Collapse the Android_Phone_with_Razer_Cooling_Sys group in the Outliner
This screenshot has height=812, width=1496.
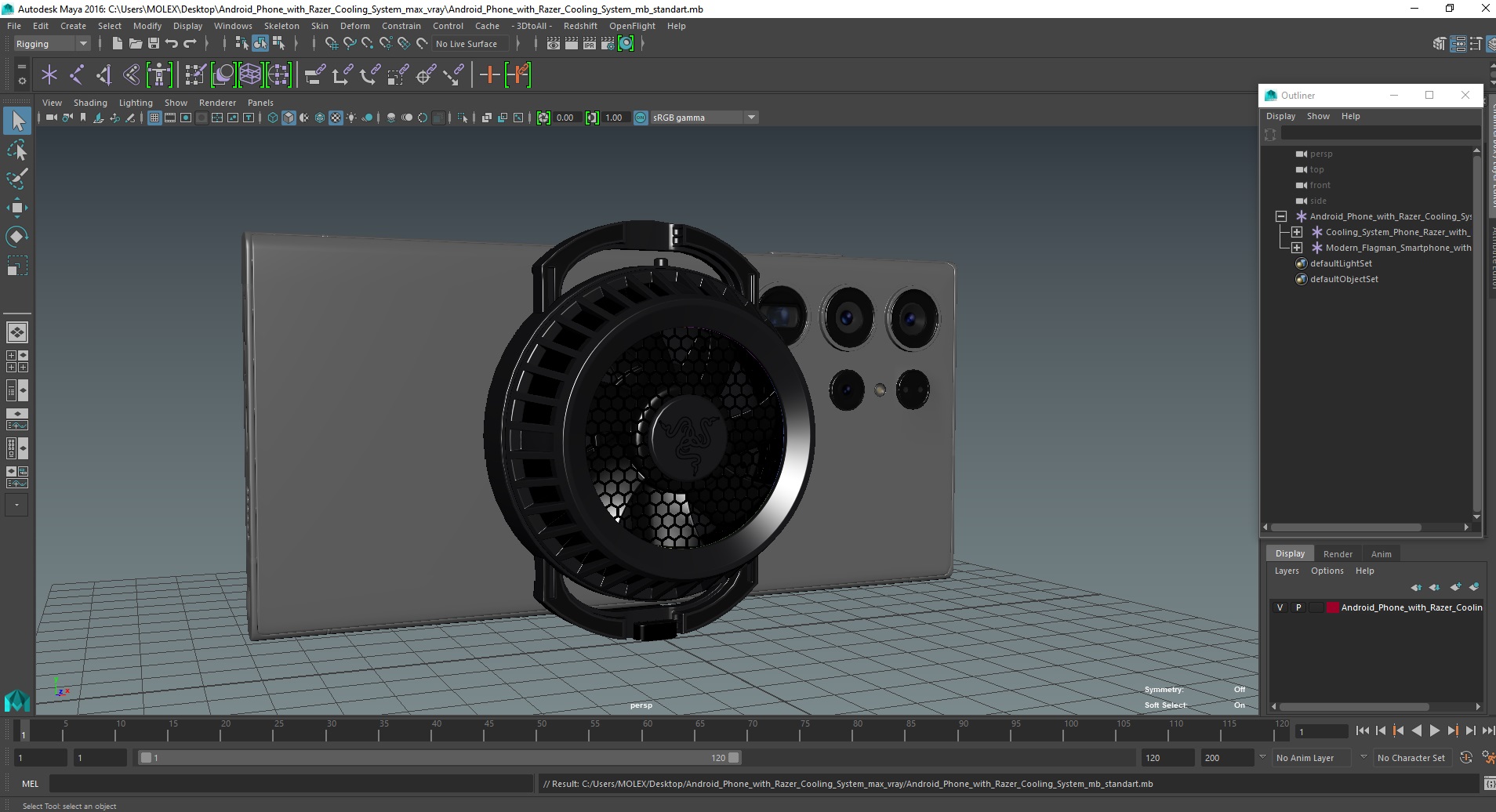click(x=1281, y=216)
